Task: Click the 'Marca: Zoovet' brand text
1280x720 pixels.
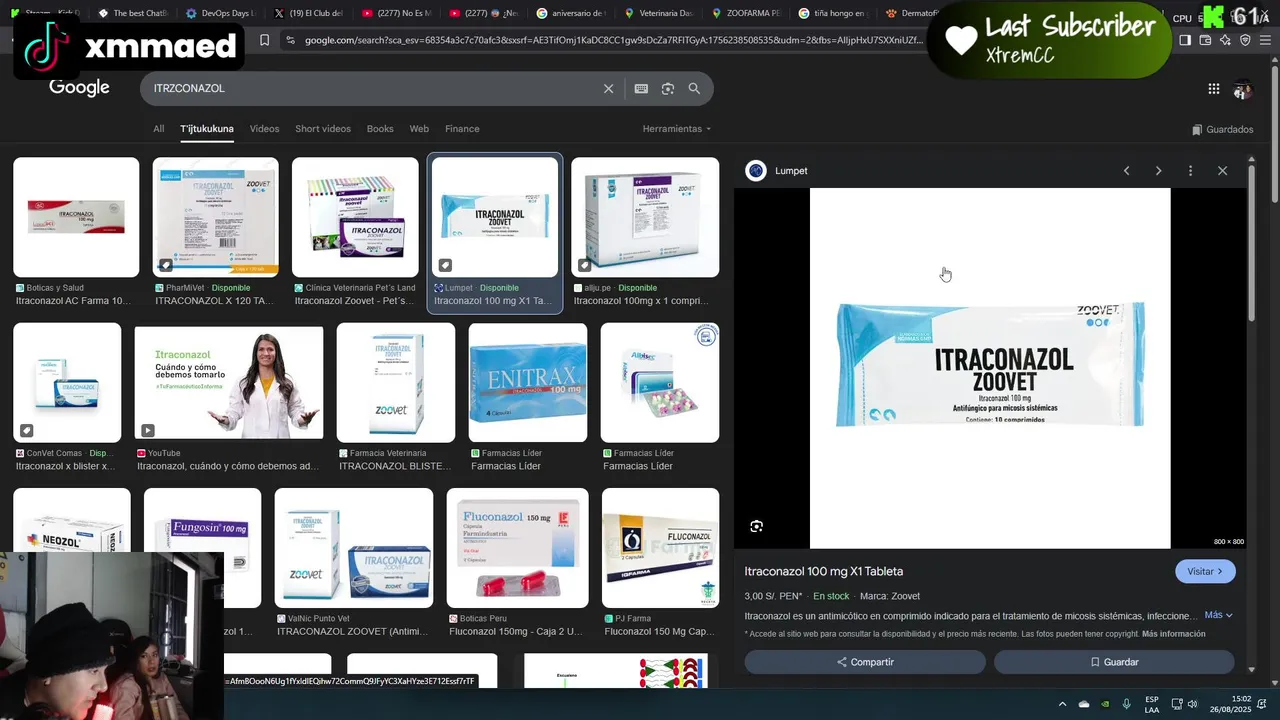Action: click(890, 596)
